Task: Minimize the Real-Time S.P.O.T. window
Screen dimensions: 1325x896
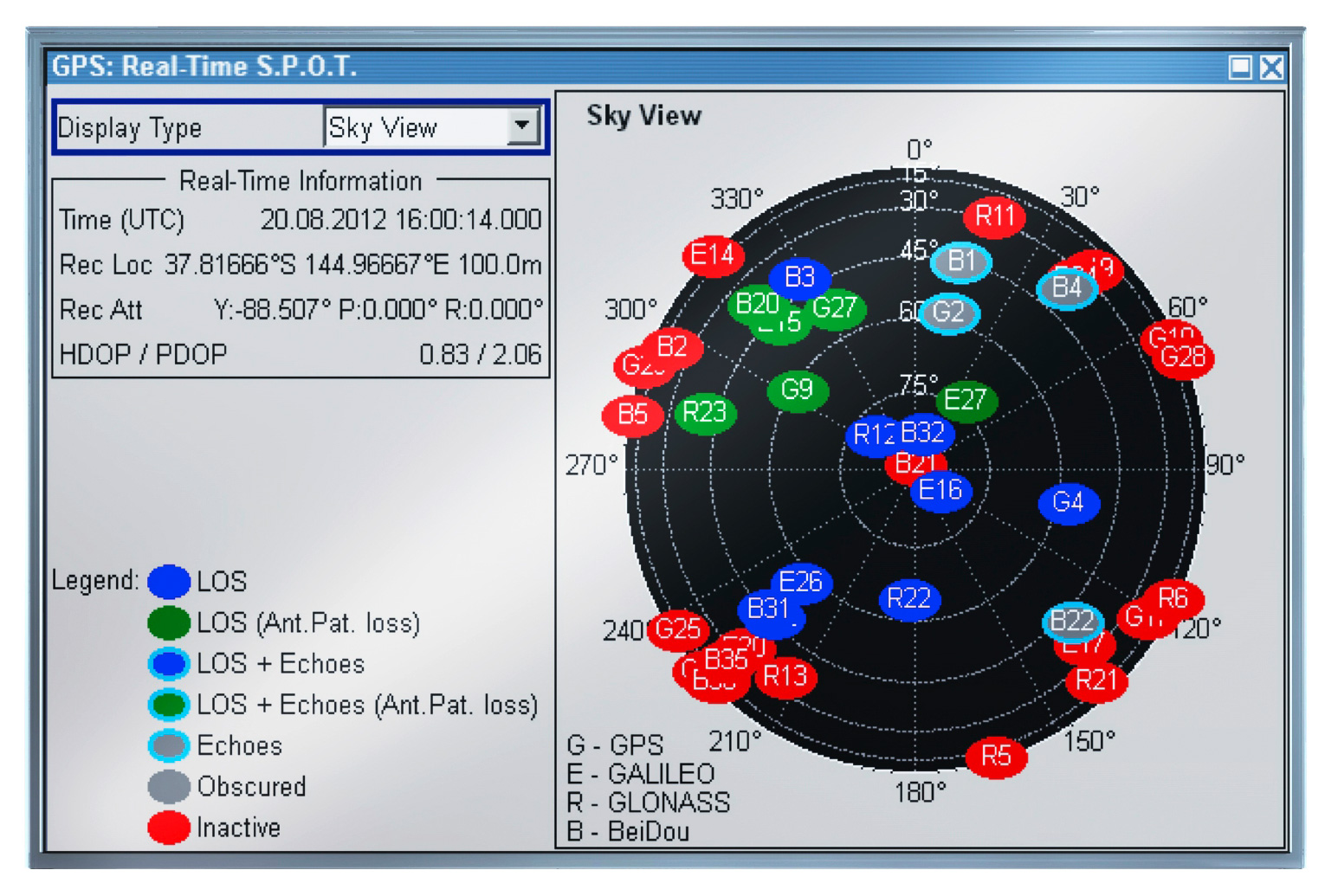Action: (1242, 68)
